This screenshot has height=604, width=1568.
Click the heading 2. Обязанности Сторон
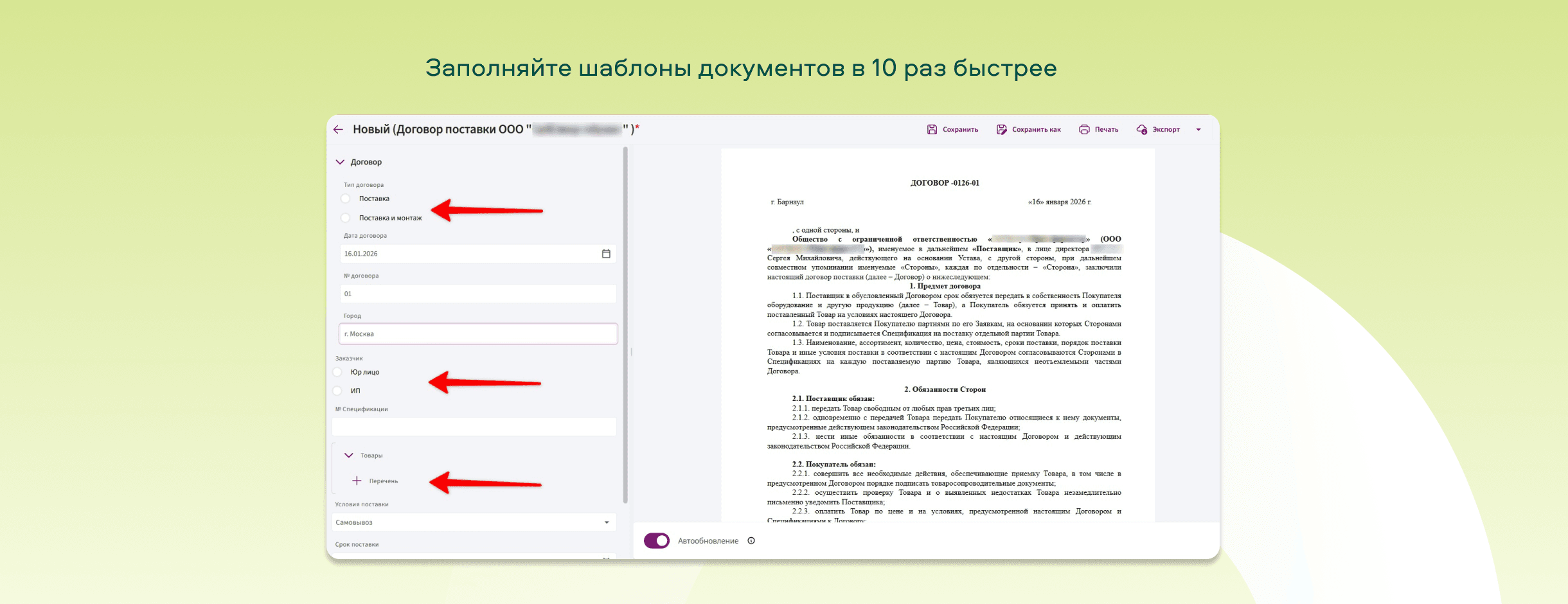(x=945, y=389)
